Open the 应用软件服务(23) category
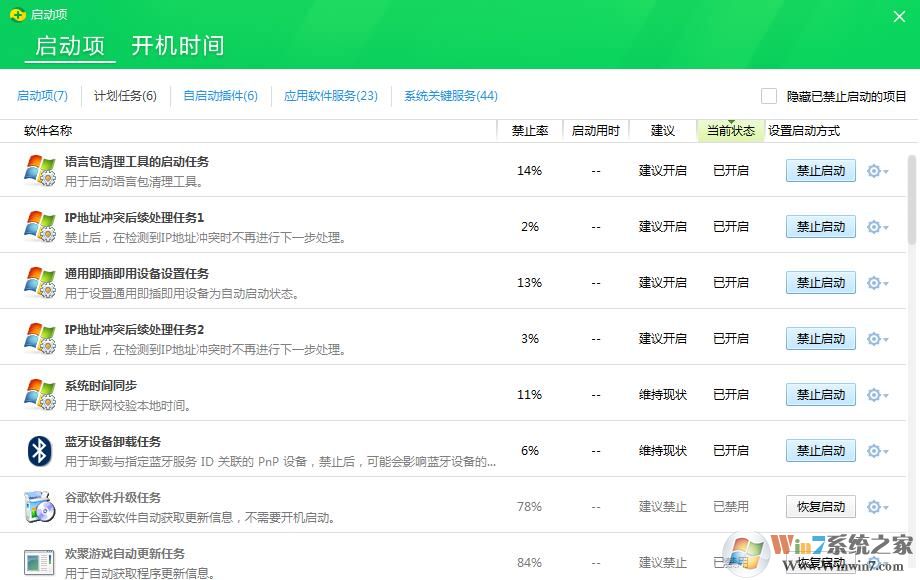 330,96
